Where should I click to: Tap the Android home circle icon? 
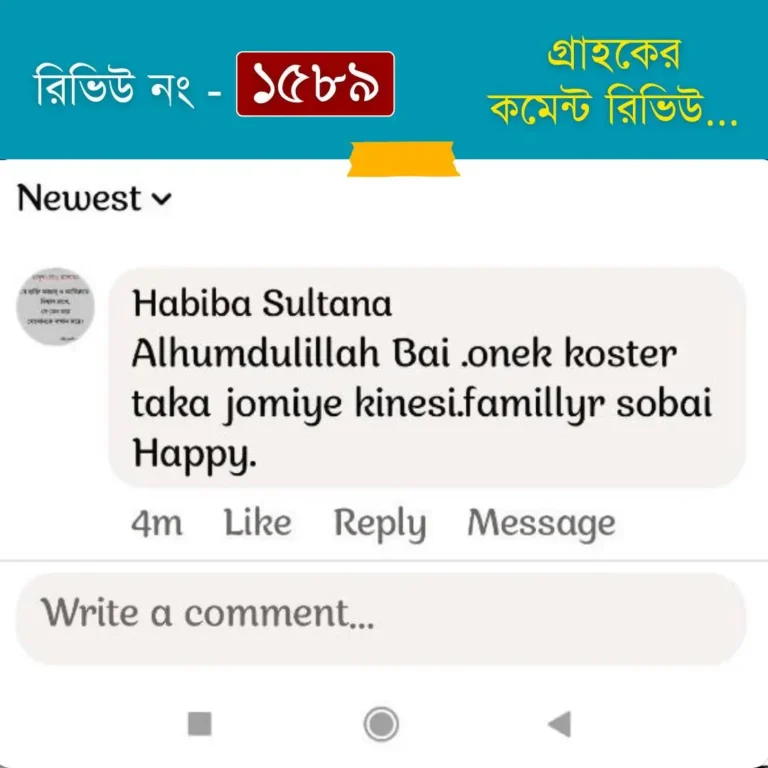(x=381, y=724)
